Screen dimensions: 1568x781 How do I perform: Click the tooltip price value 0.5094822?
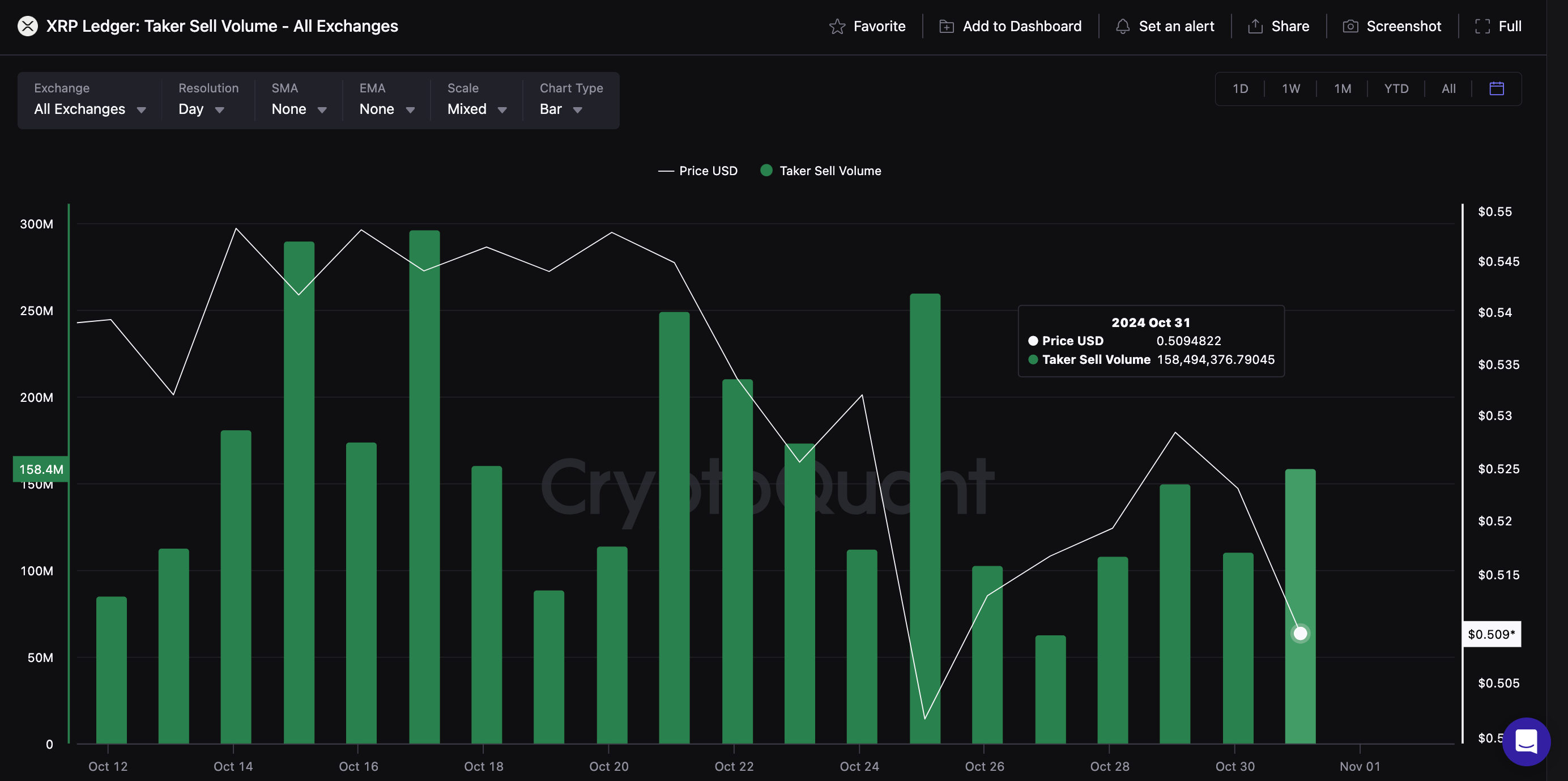click(x=1188, y=341)
